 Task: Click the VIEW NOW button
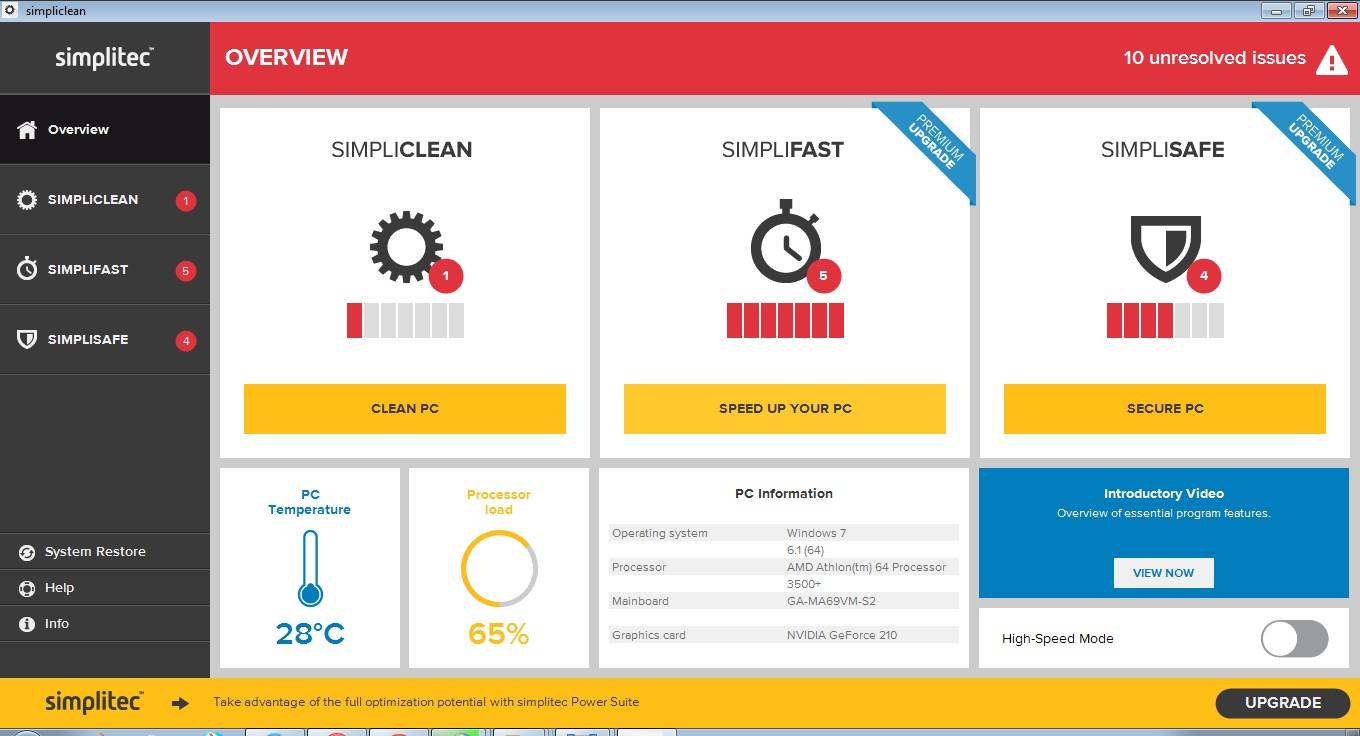tap(1163, 573)
